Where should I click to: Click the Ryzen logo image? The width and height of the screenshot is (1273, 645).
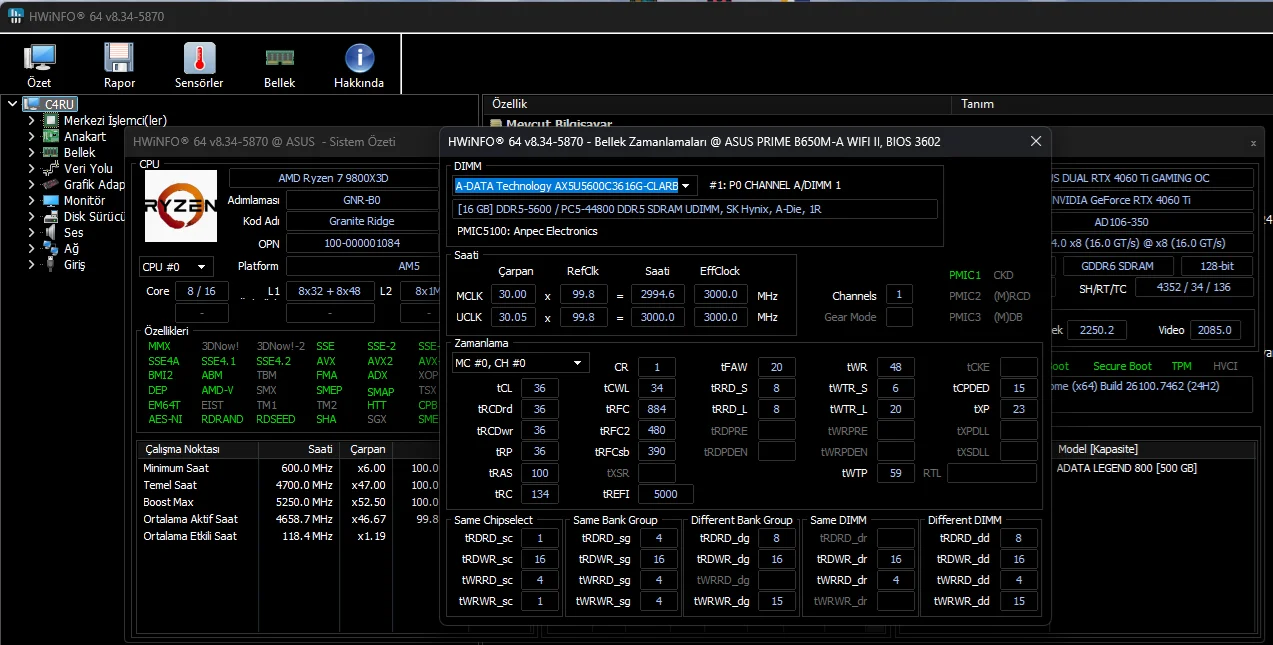click(181, 206)
